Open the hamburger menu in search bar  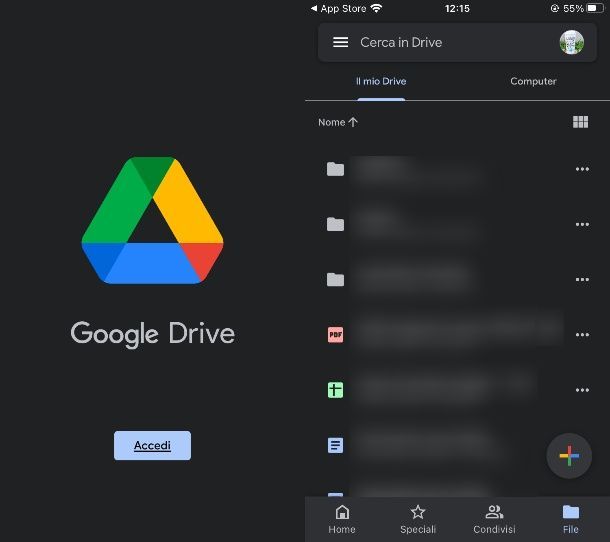point(340,42)
